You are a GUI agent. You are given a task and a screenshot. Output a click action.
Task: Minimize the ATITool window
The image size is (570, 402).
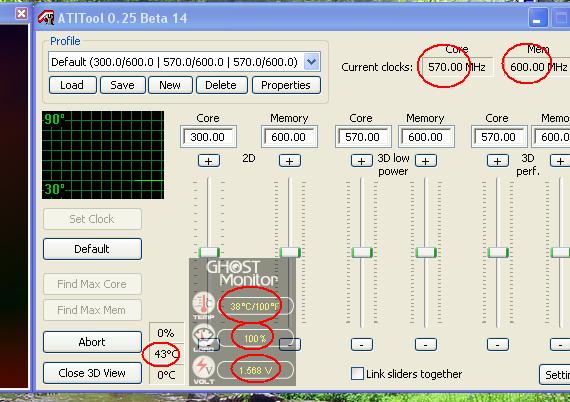click(x=537, y=18)
